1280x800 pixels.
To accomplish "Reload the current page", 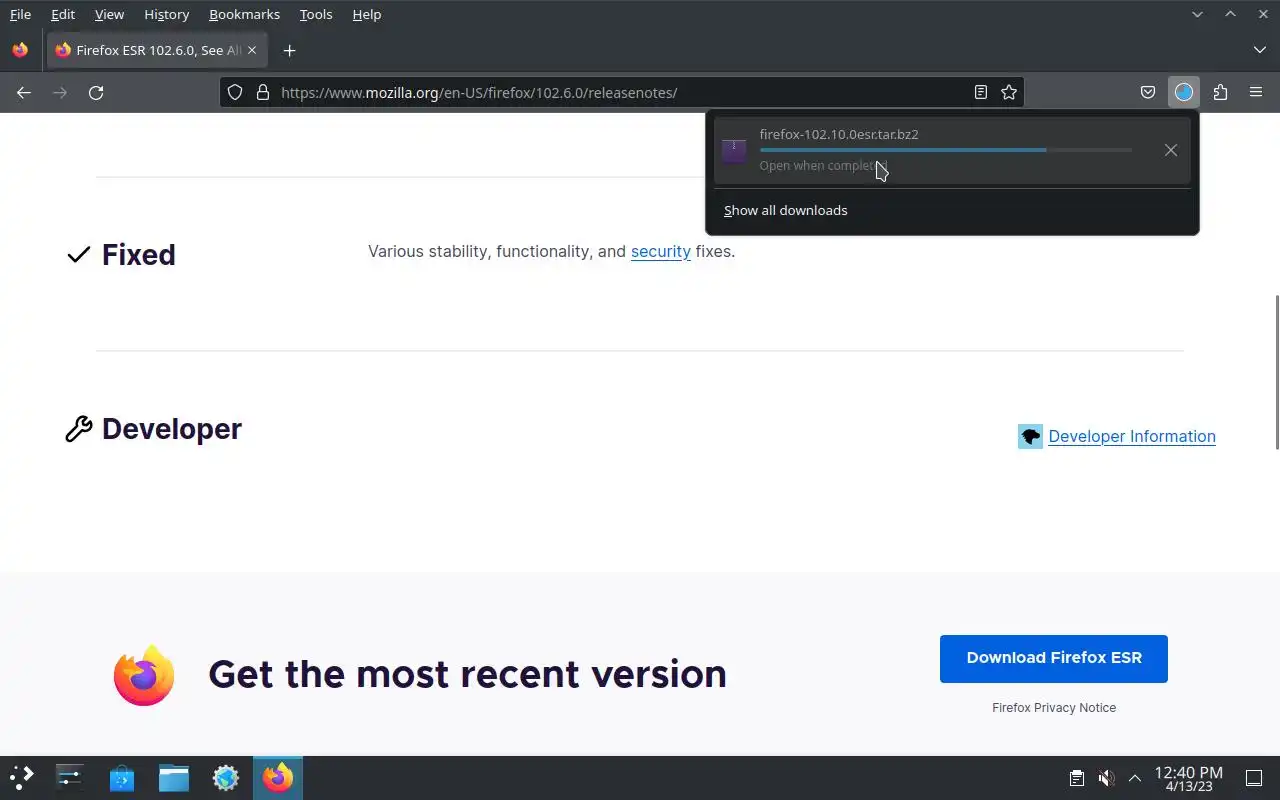I will coord(96,92).
